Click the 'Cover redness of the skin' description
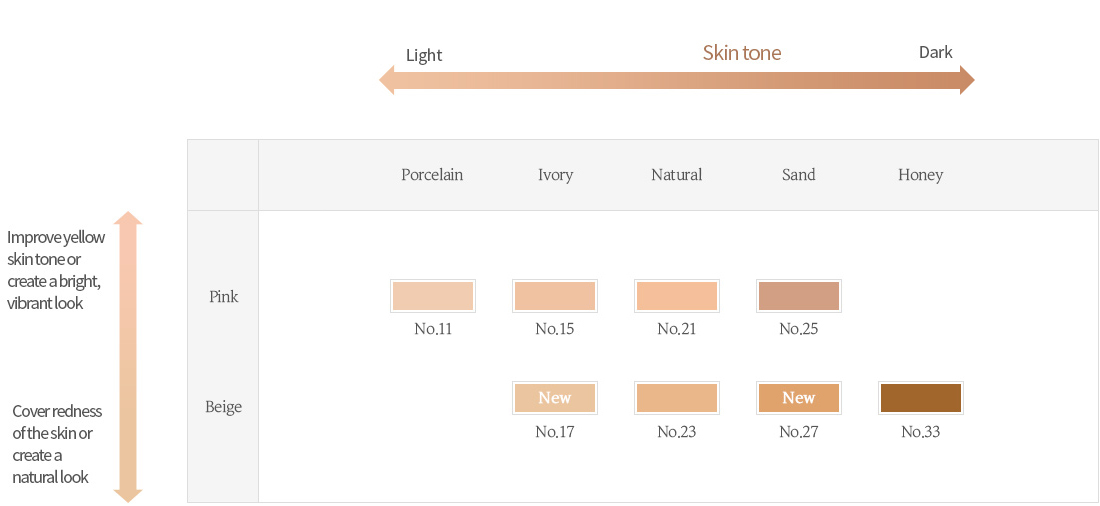 point(57,444)
